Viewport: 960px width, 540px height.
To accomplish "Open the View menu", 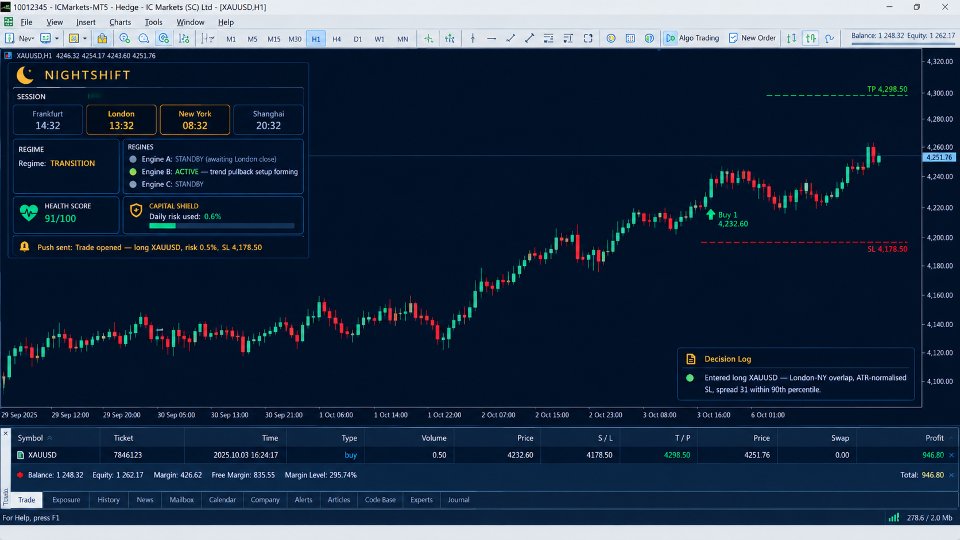I will [54, 22].
